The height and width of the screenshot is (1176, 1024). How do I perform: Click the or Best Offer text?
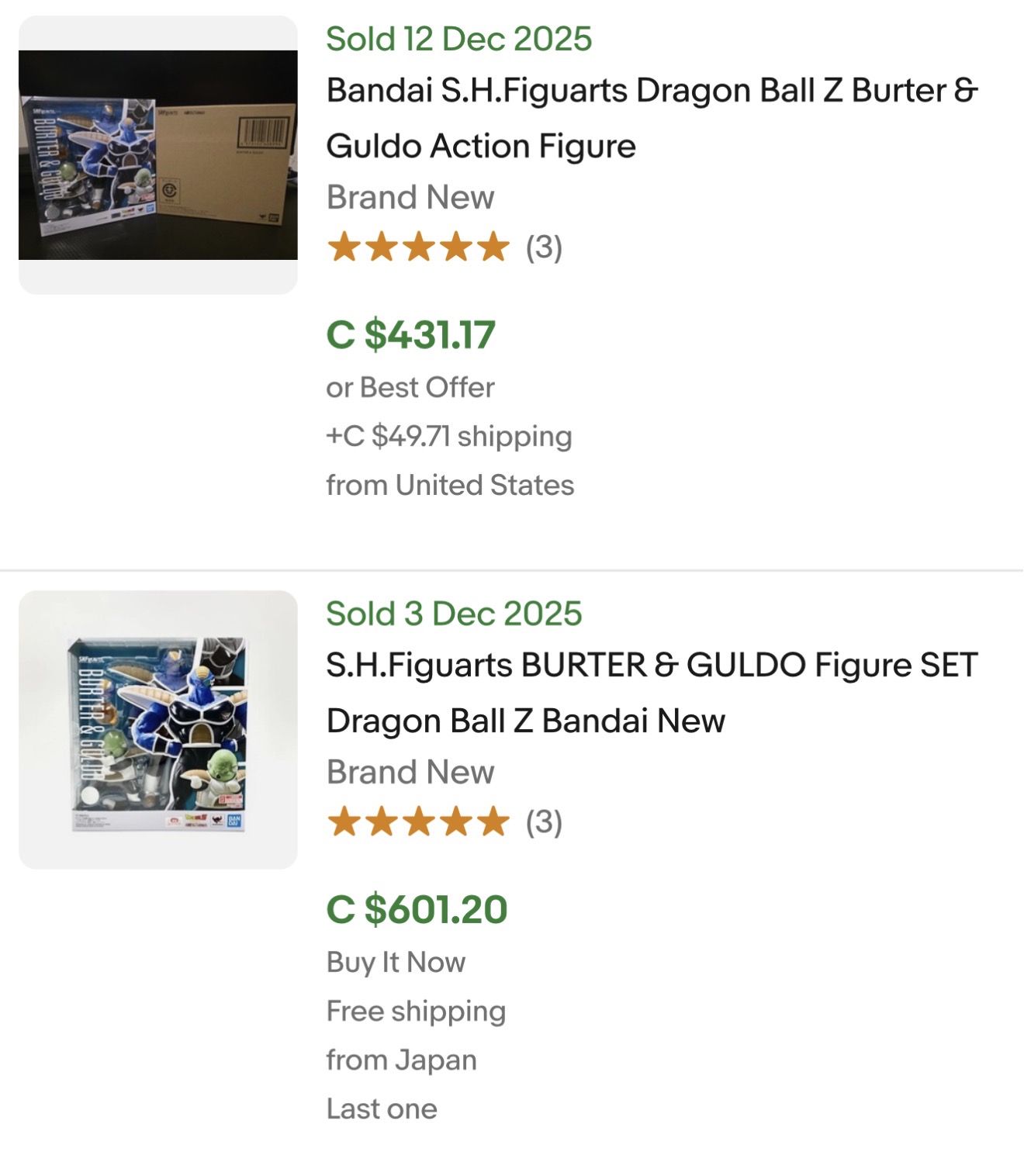click(410, 387)
